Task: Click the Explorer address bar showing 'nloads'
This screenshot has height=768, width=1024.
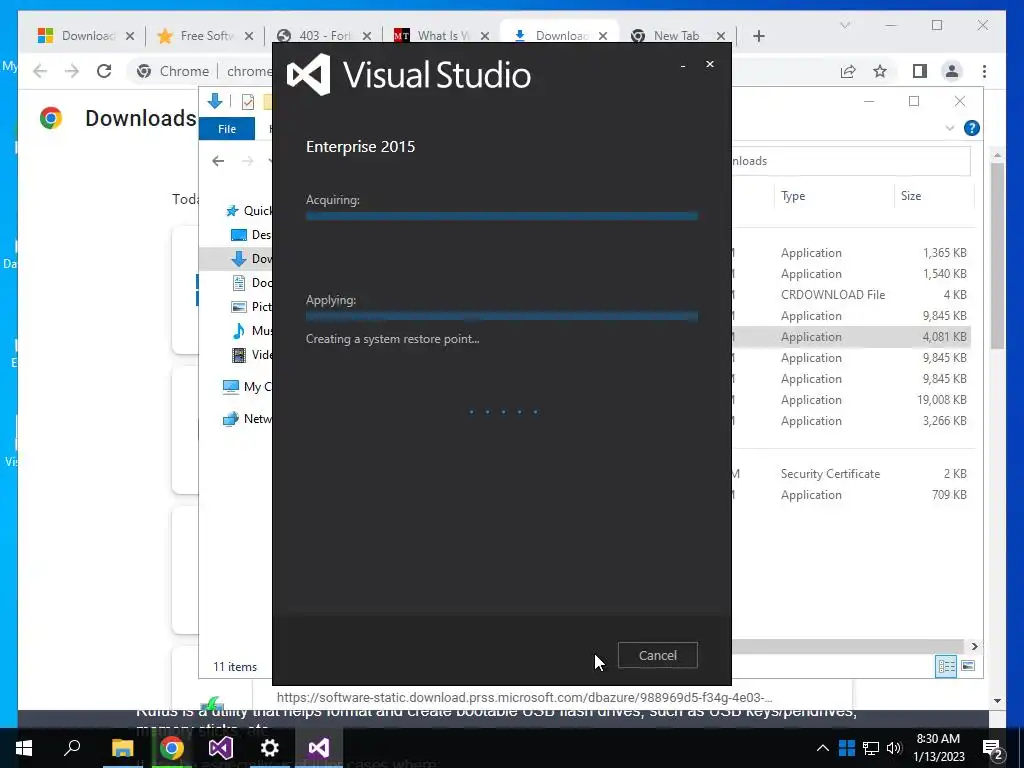Action: click(x=850, y=161)
